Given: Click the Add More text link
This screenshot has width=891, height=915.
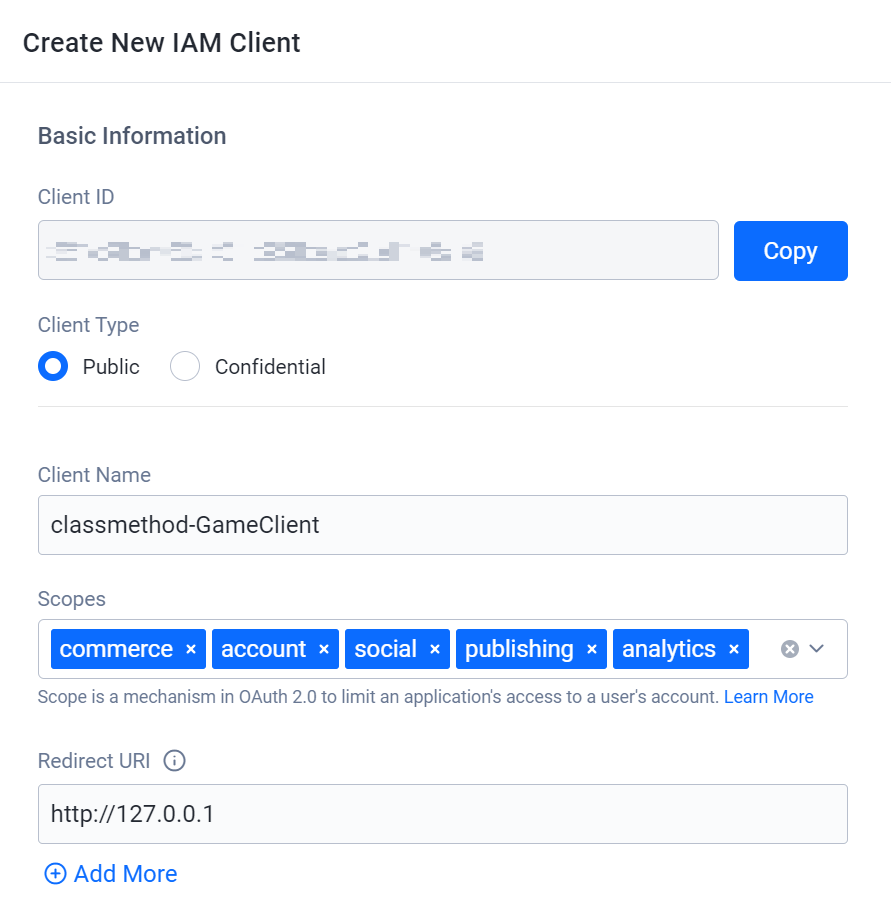Looking at the screenshot, I should [125, 874].
